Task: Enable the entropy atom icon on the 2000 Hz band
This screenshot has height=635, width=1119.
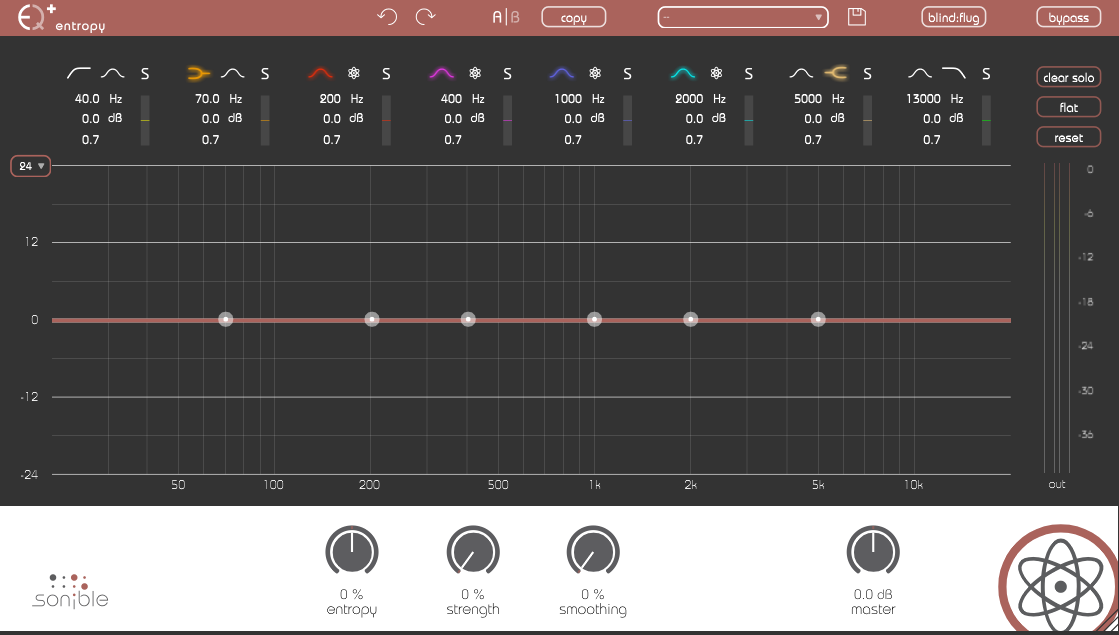Action: coord(717,73)
